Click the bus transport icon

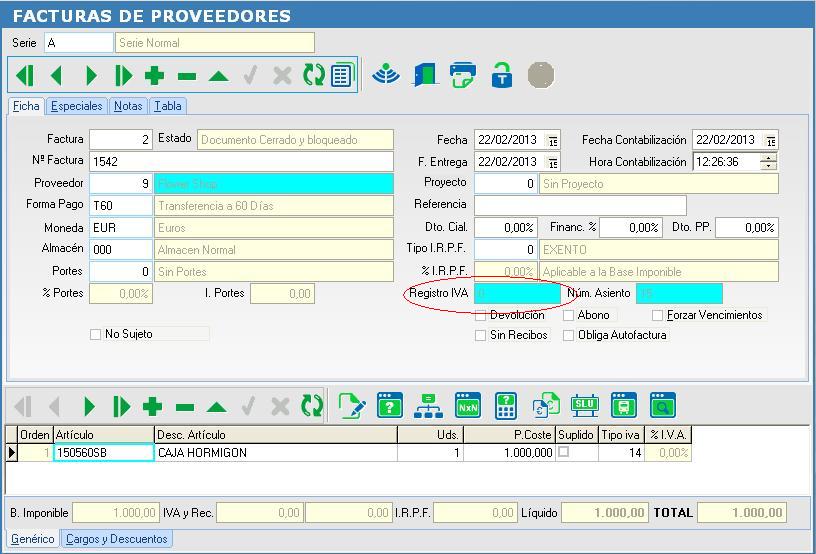tap(623, 405)
